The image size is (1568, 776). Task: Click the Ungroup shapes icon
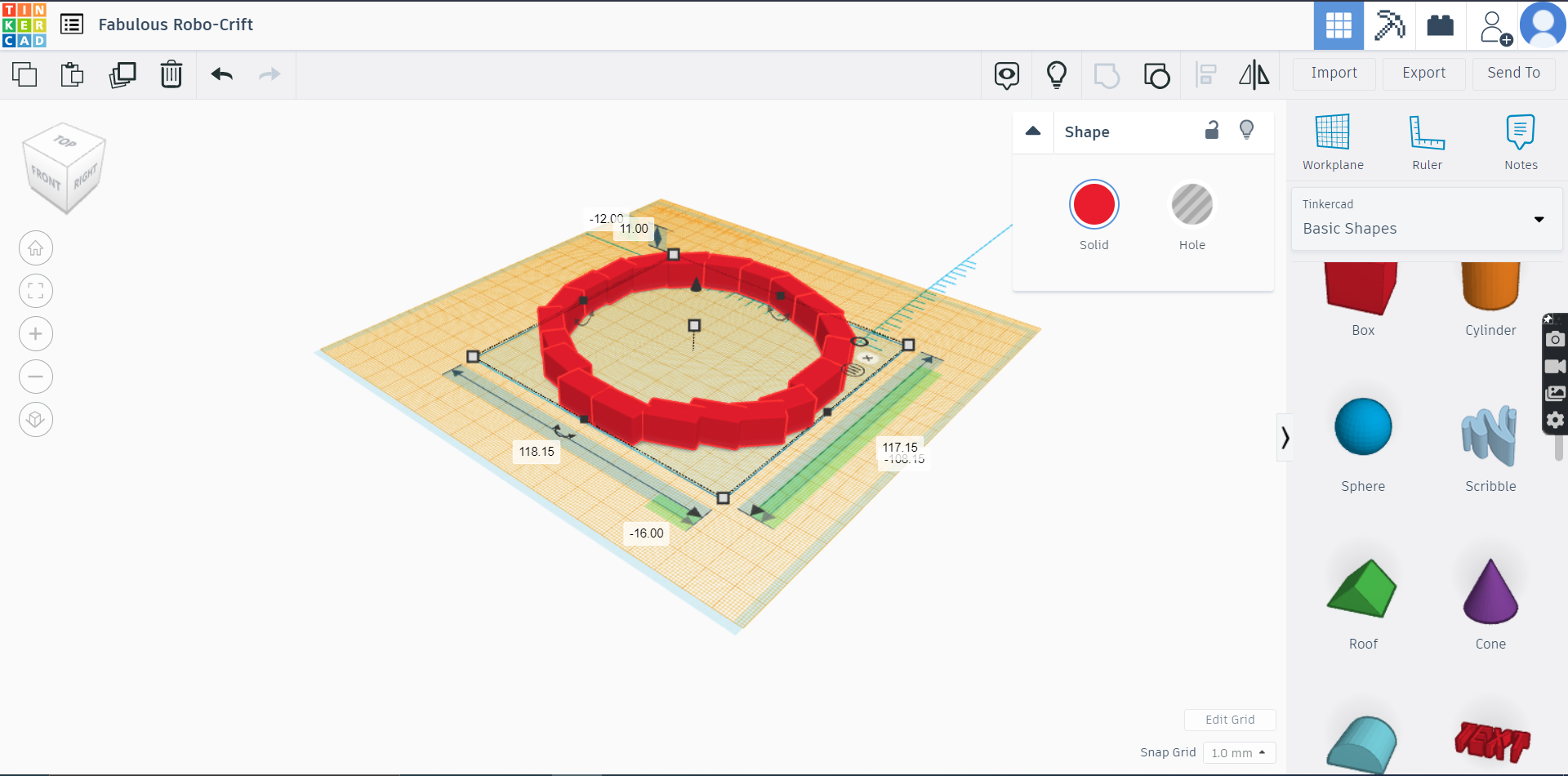click(x=1156, y=75)
